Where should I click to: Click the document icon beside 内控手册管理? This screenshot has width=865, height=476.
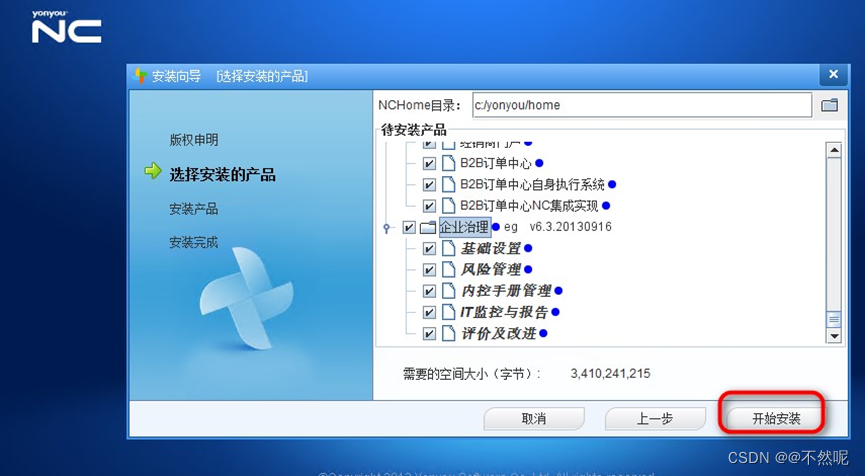tap(449, 291)
